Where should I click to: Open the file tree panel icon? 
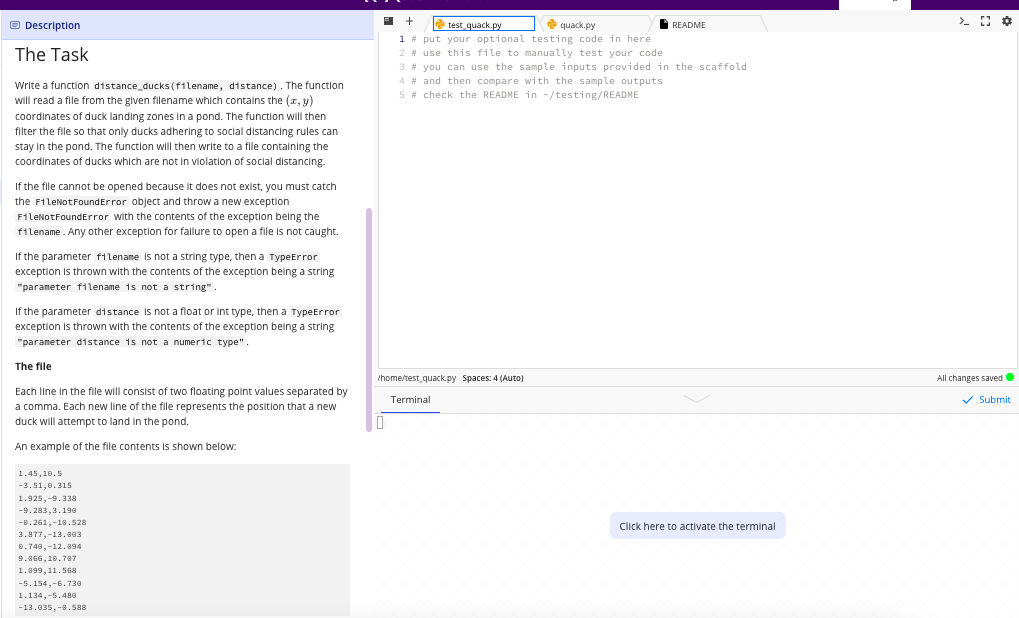389,21
